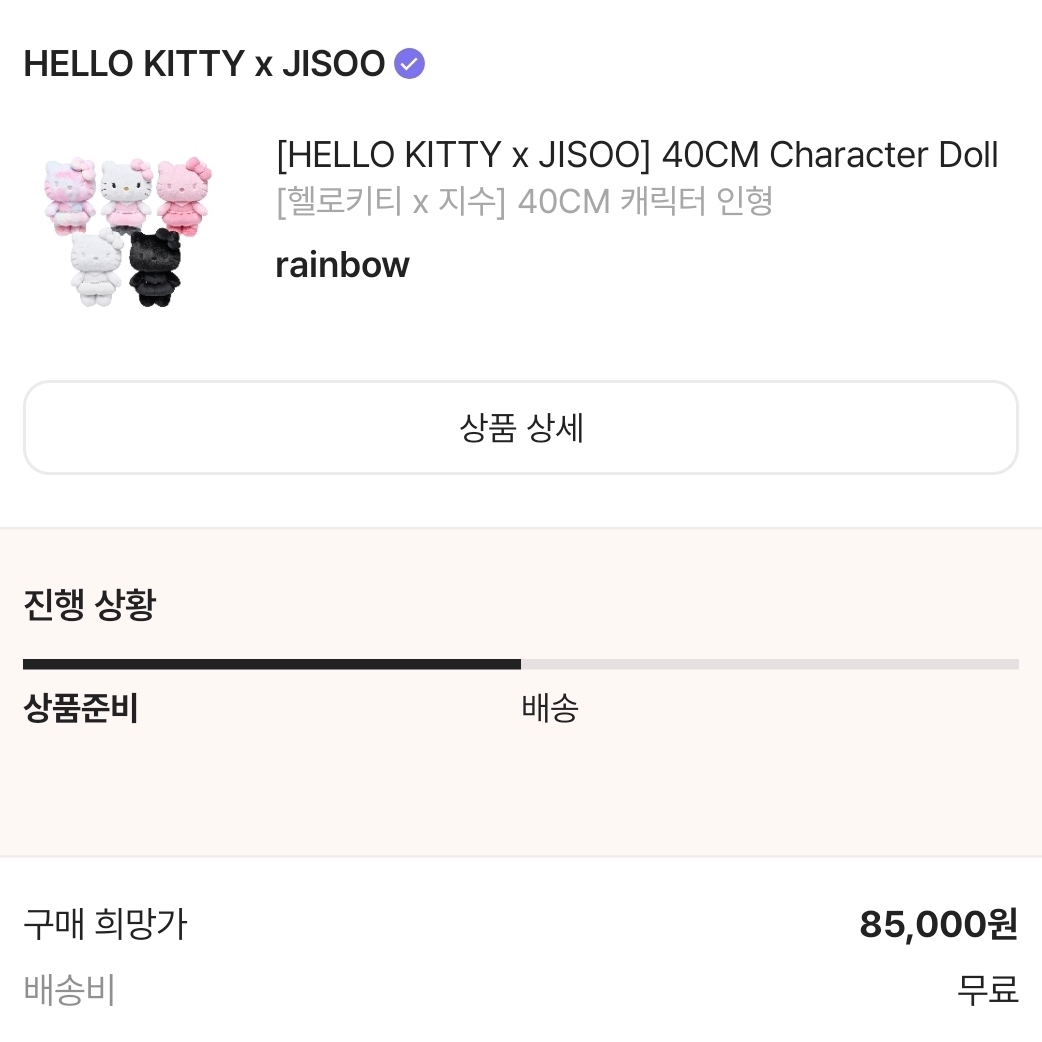
Task: Open the 40CM Character Doll product title
Action: pyautogui.click(x=637, y=155)
